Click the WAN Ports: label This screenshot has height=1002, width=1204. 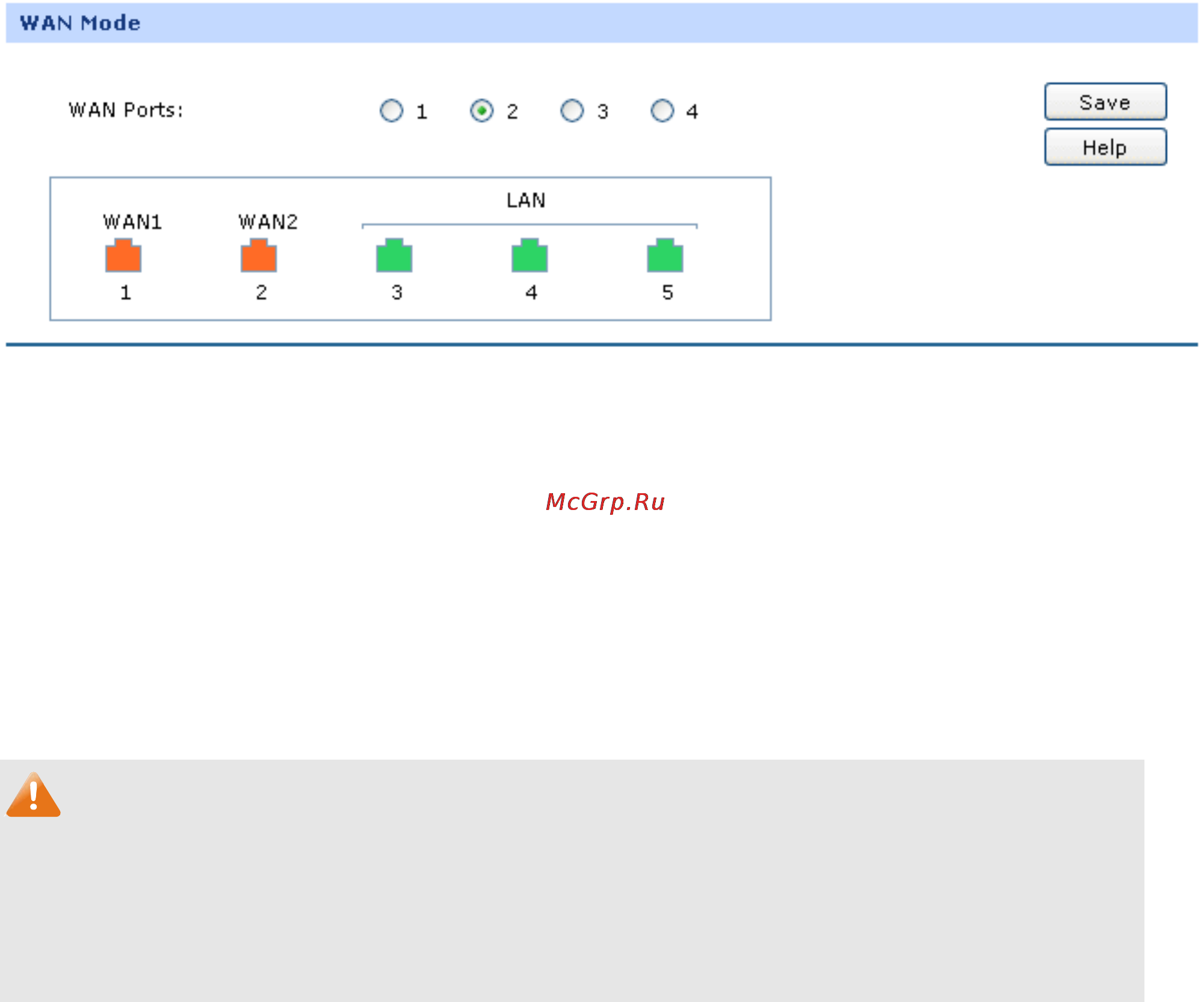tap(126, 110)
